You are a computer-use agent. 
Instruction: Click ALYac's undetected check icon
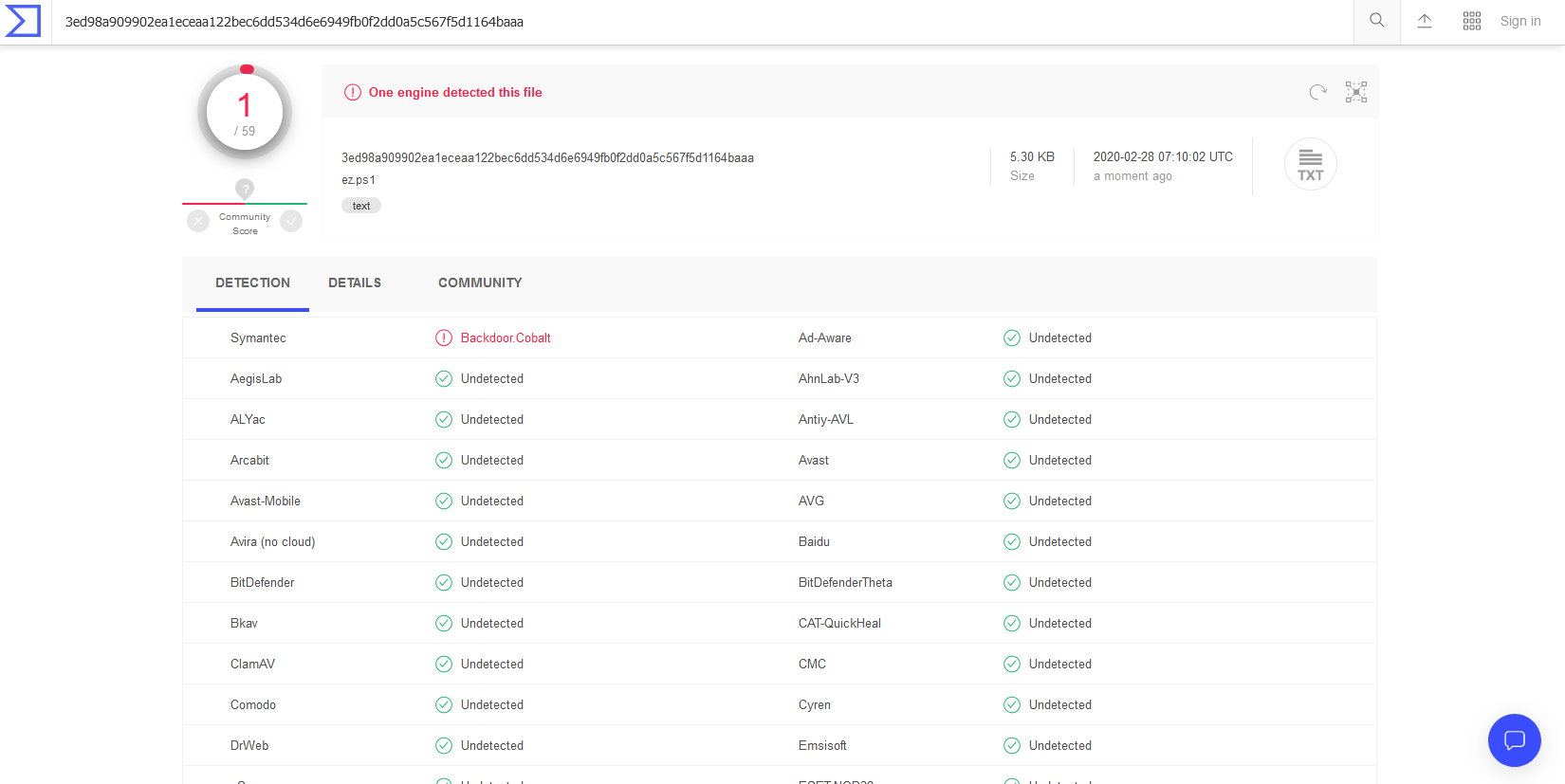[444, 419]
